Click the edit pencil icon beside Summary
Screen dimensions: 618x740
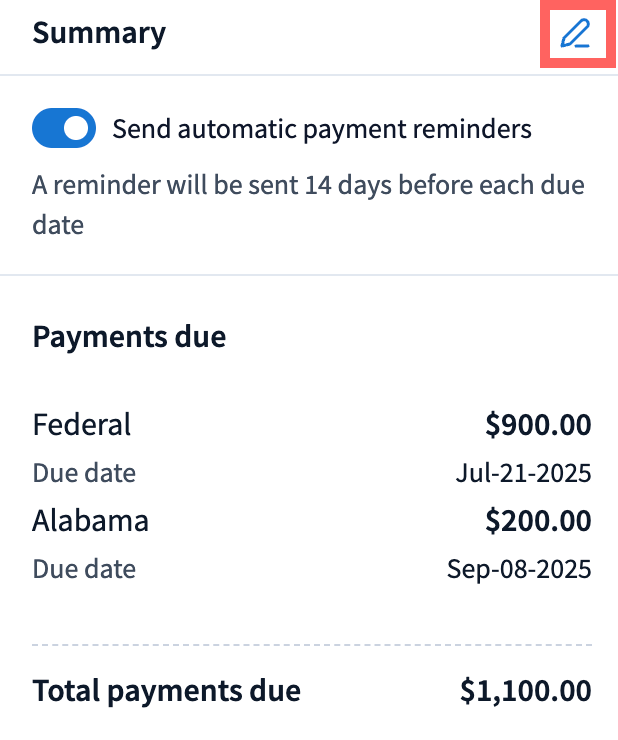tap(575, 34)
